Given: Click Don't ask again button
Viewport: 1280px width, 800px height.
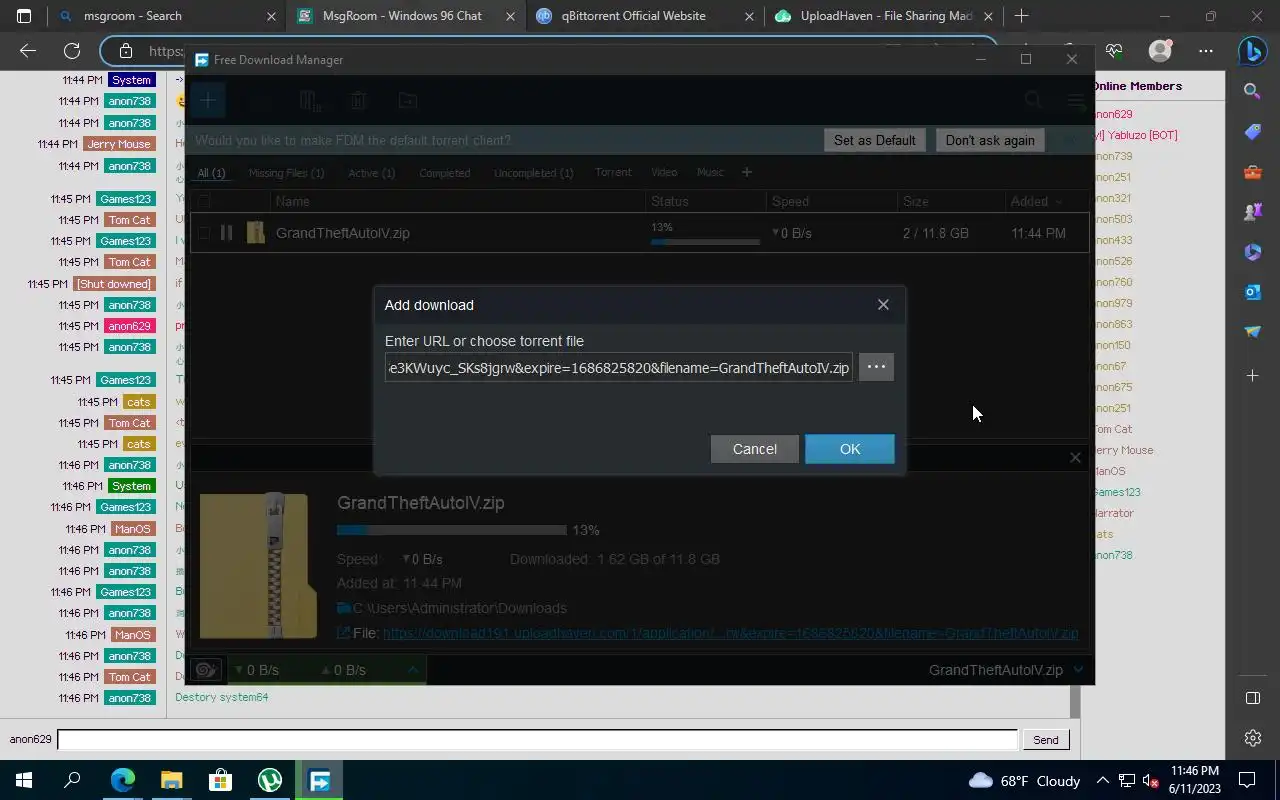Looking at the screenshot, I should tap(990, 140).
